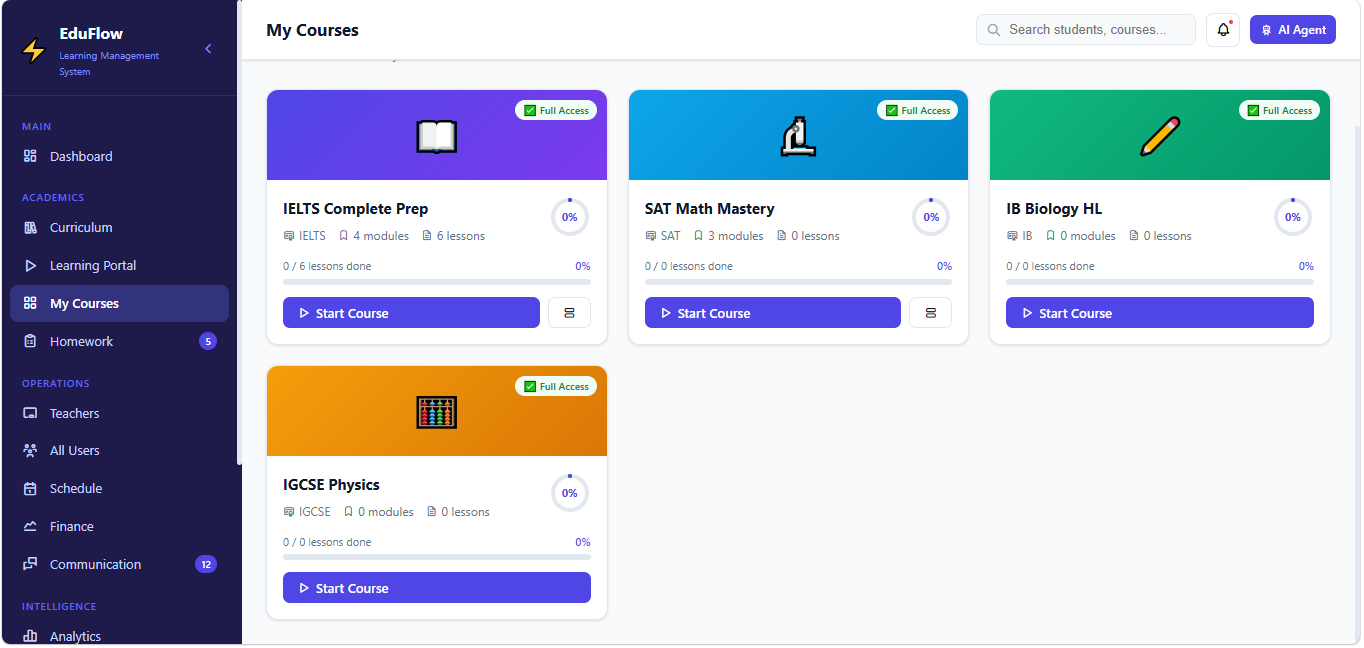Click the IGCSE Physics 0% progress ring

point(570,493)
